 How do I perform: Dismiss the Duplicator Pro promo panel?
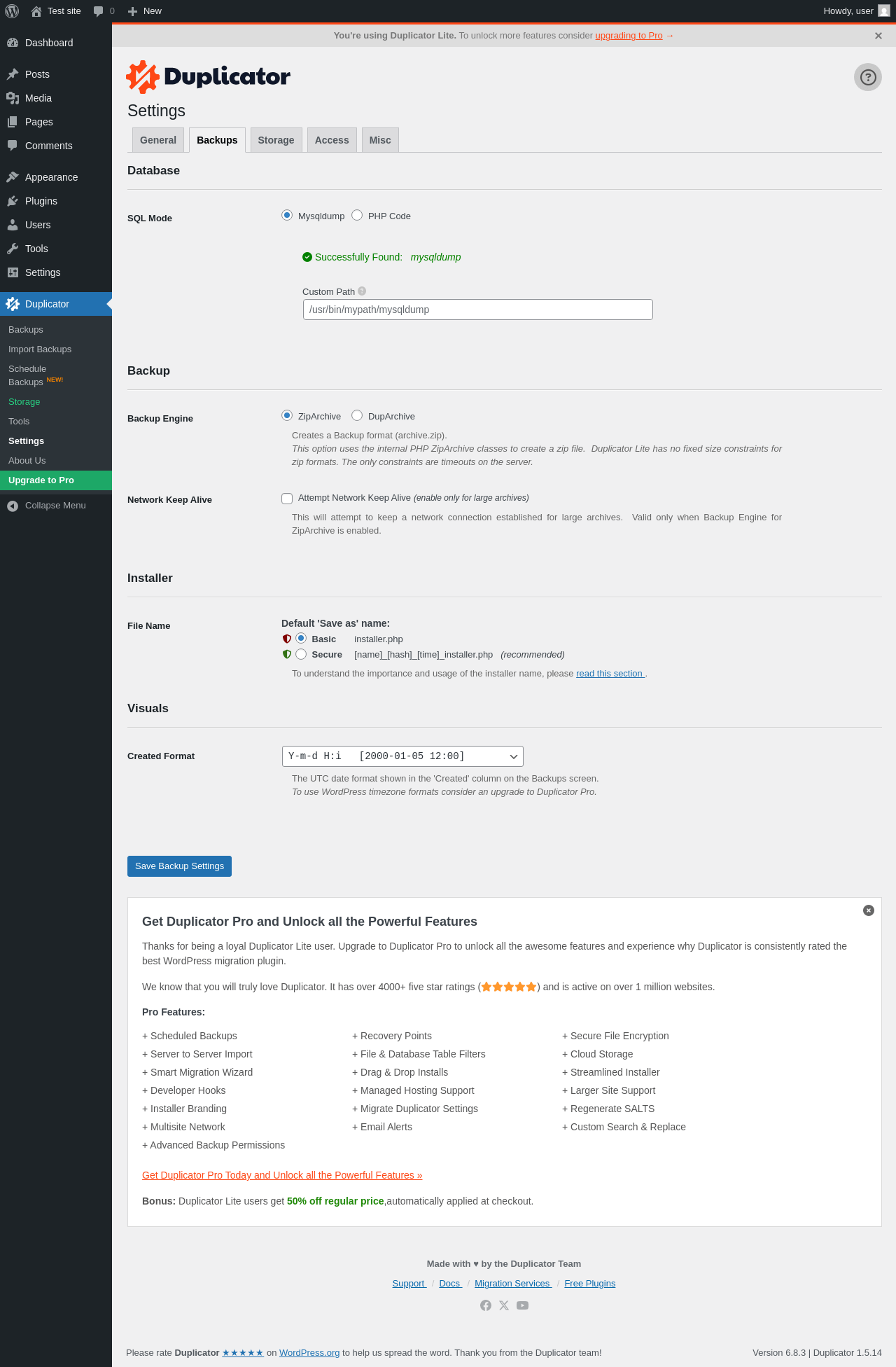coord(869,910)
